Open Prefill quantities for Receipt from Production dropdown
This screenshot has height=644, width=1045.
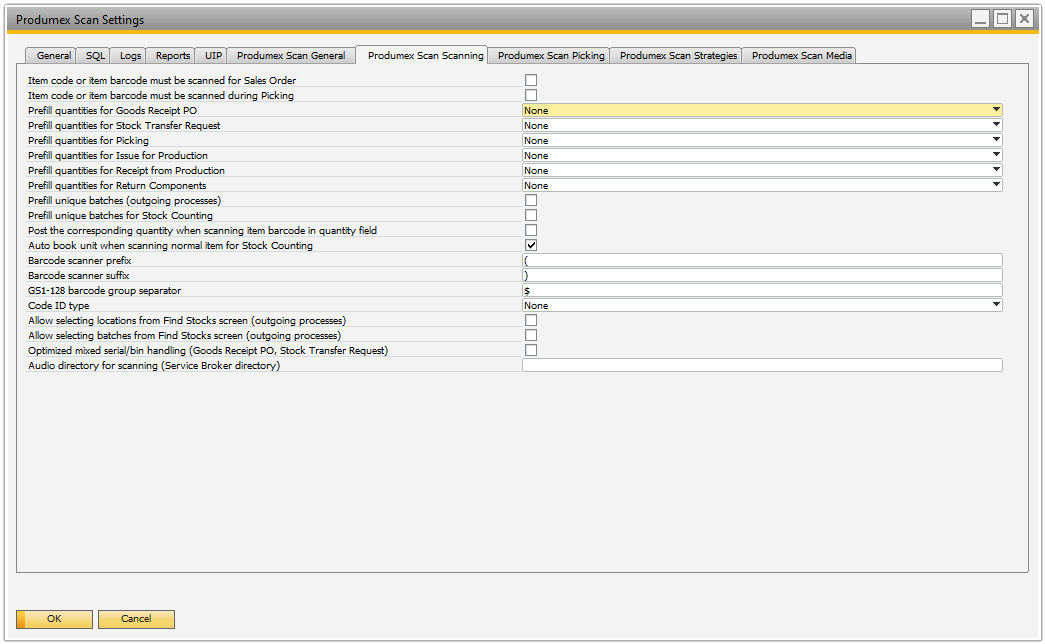[x=762, y=171]
